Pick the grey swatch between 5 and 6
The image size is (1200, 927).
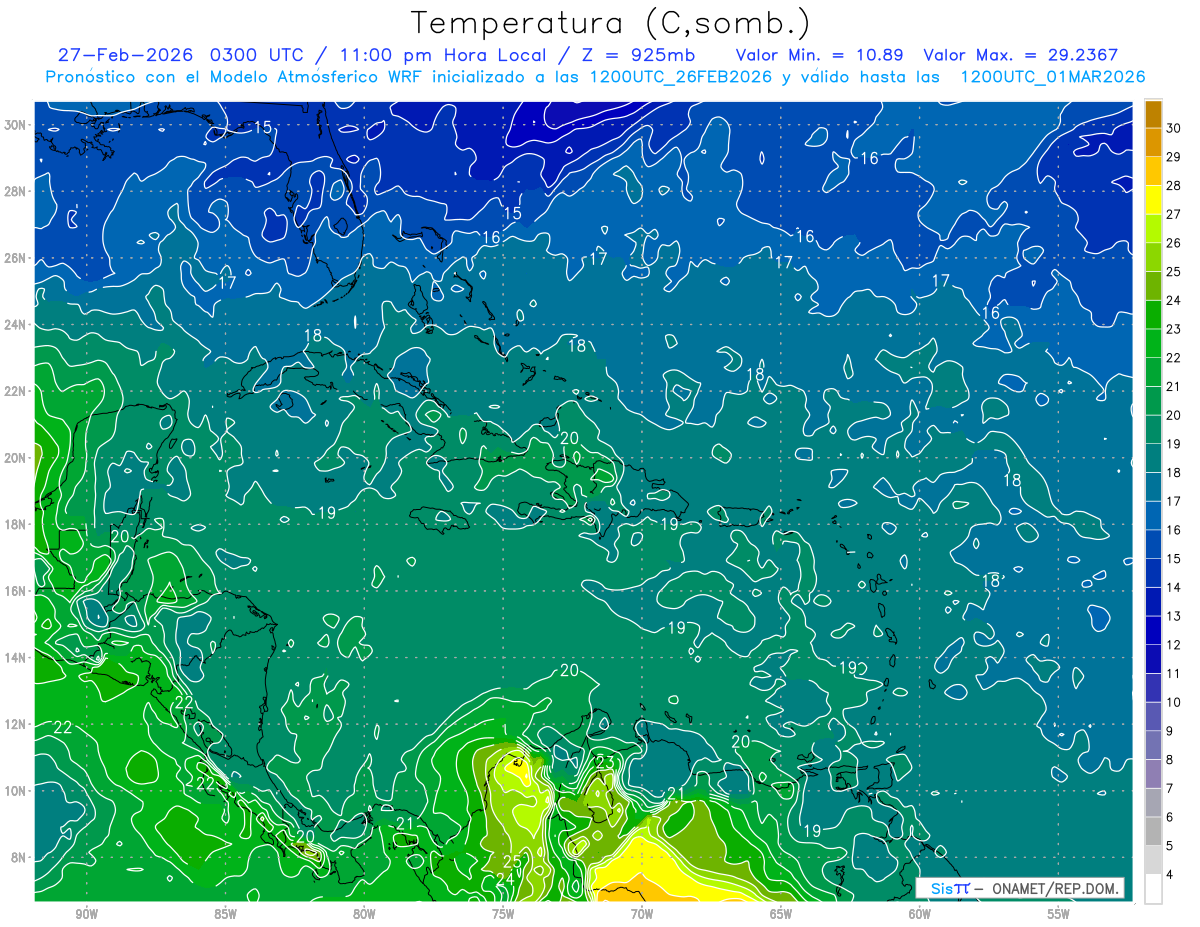coord(1153,831)
